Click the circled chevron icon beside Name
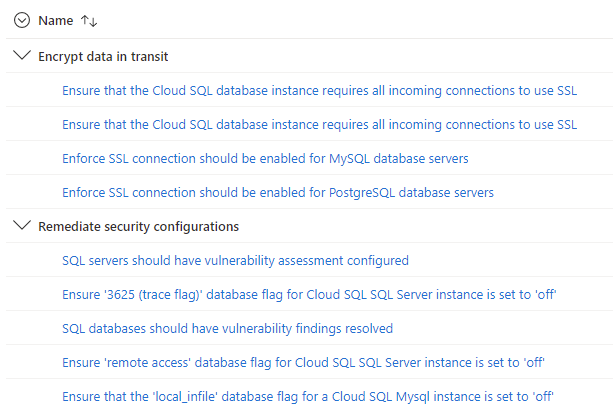 (22, 20)
